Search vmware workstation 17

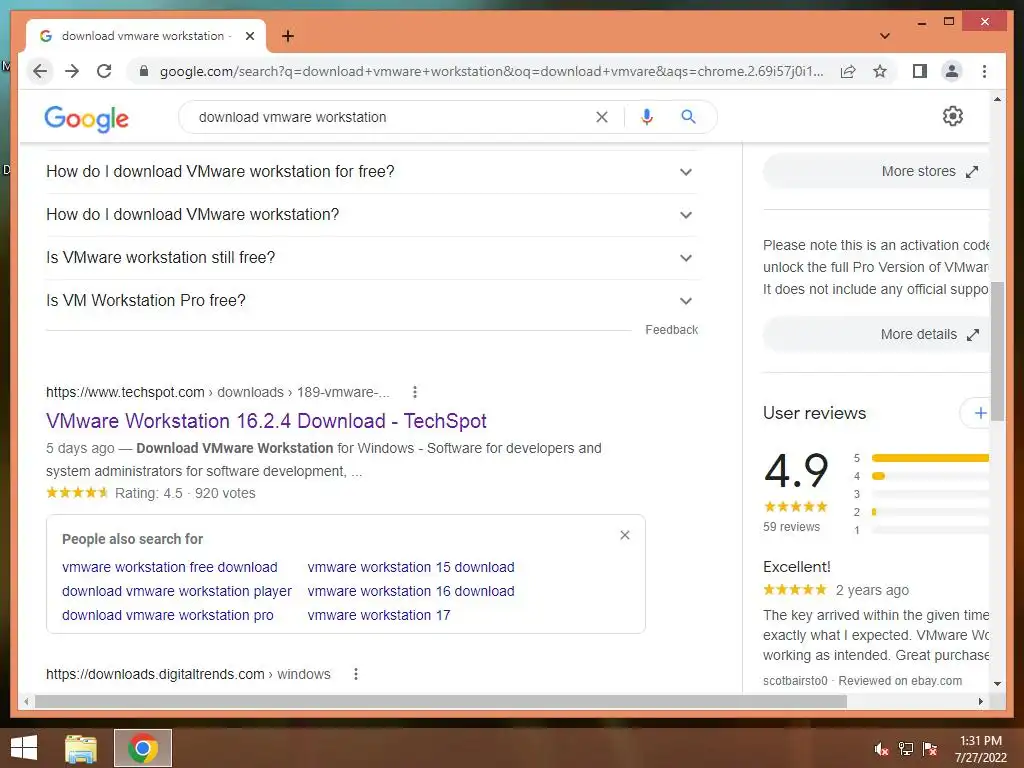click(379, 615)
